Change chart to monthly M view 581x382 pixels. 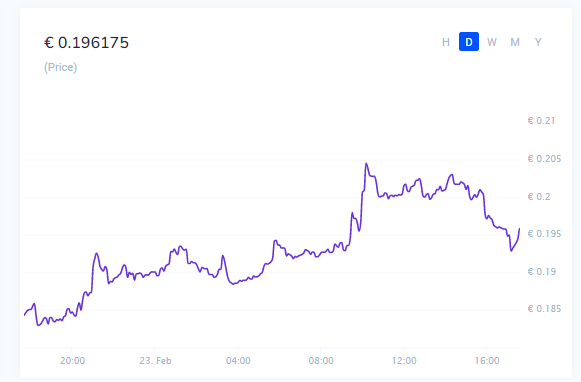515,42
